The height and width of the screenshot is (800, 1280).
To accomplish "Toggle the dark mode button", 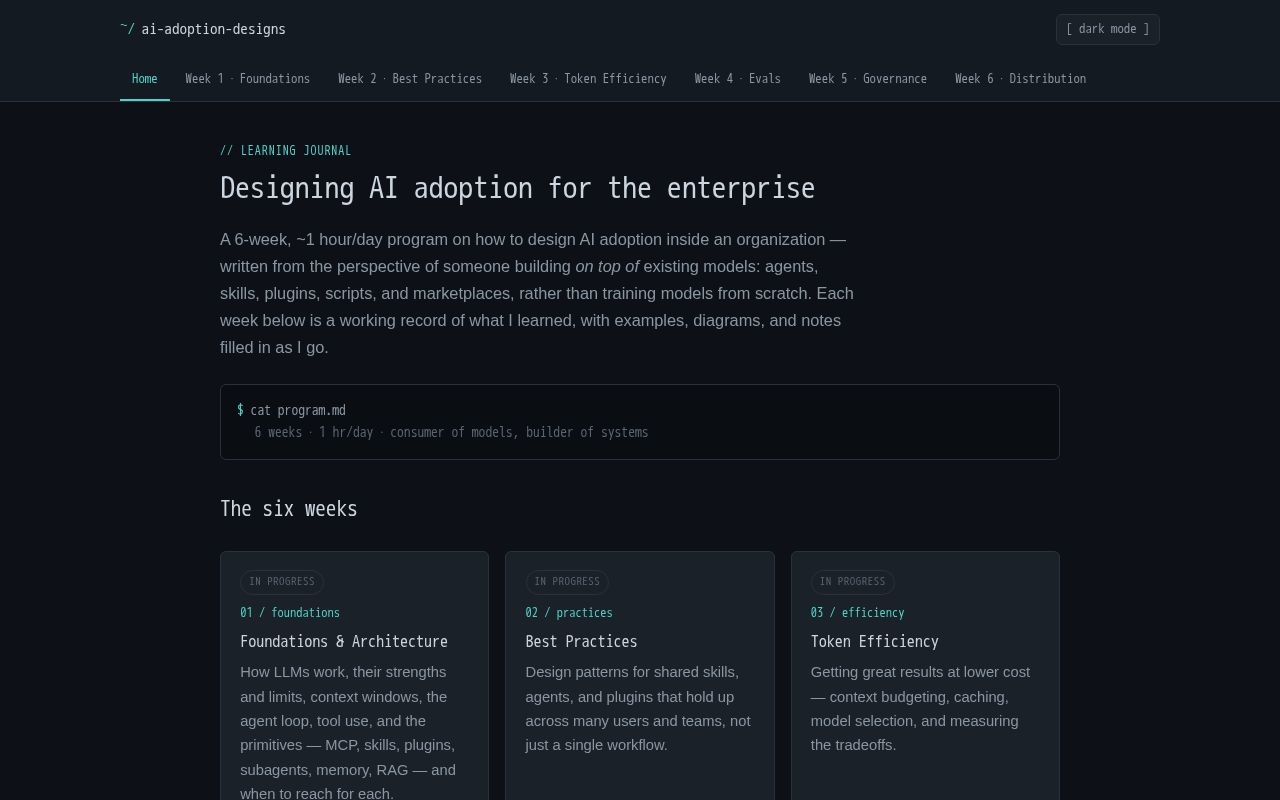I will (1108, 29).
